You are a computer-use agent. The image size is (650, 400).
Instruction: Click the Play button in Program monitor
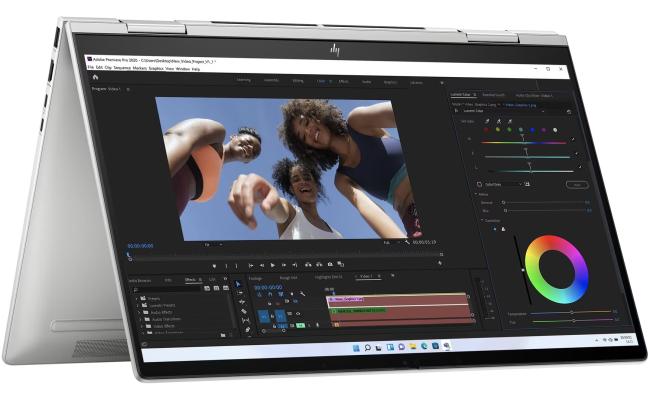click(273, 265)
